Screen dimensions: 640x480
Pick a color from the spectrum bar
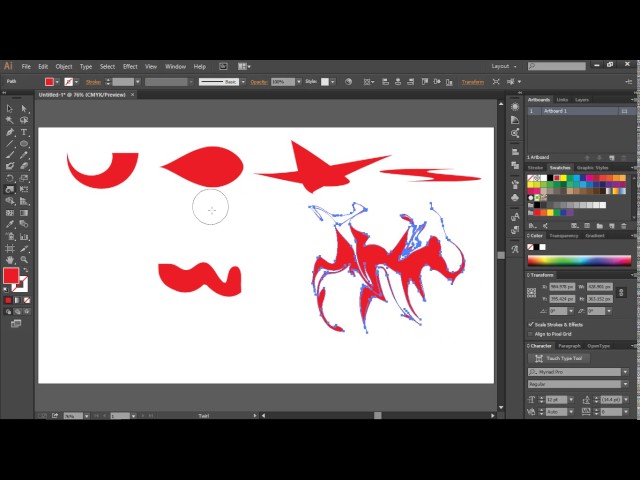[x=579, y=261]
